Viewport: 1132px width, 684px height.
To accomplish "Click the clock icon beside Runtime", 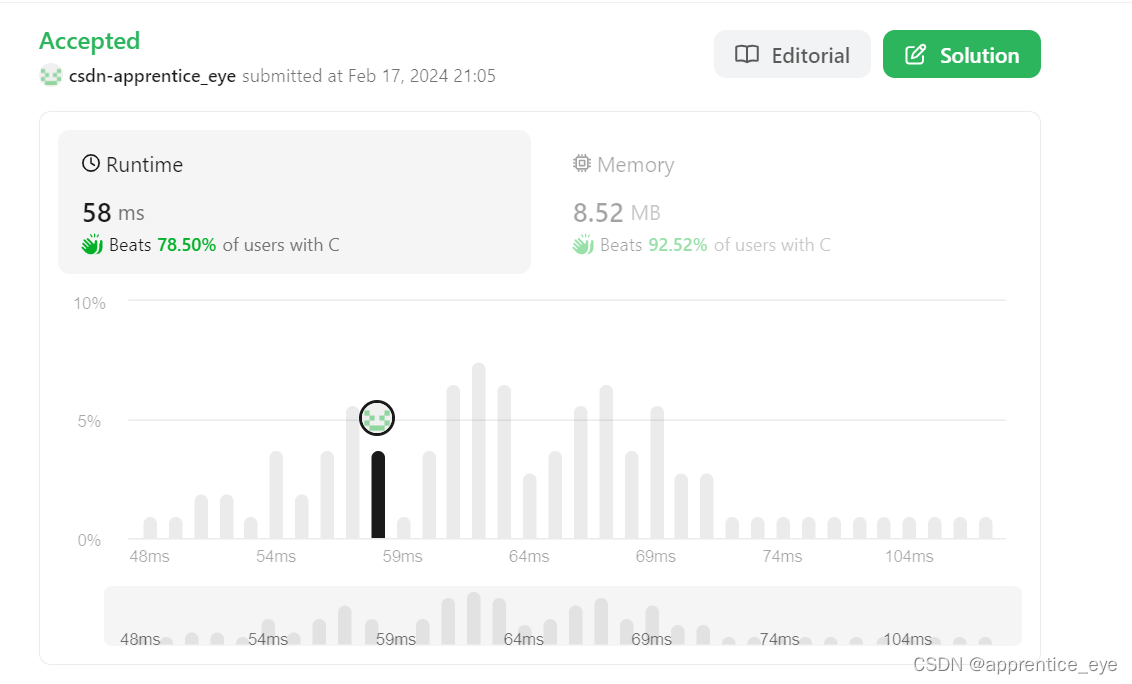I will click(90, 163).
